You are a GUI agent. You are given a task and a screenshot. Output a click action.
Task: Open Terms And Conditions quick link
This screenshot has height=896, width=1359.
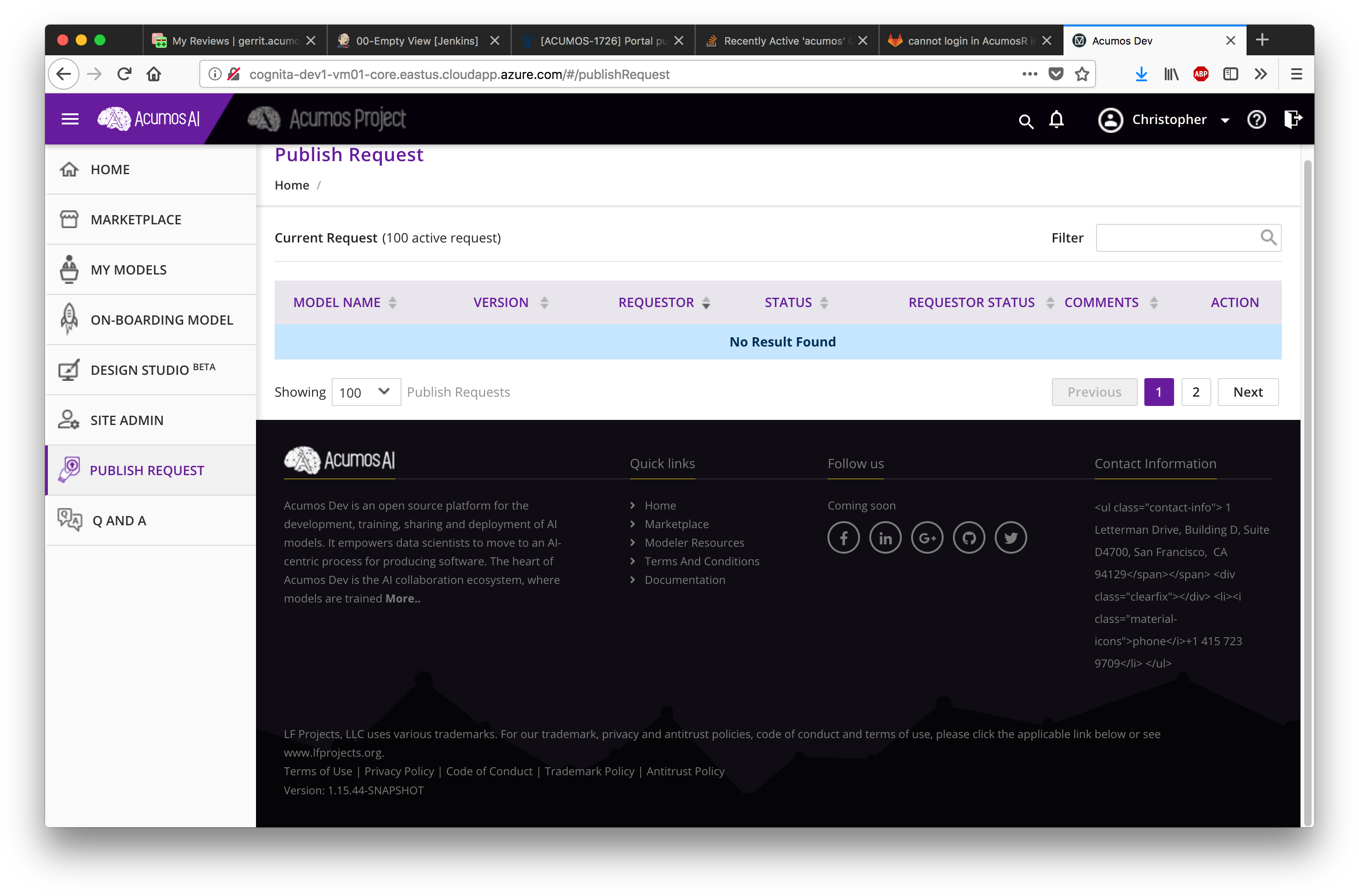(x=702, y=561)
